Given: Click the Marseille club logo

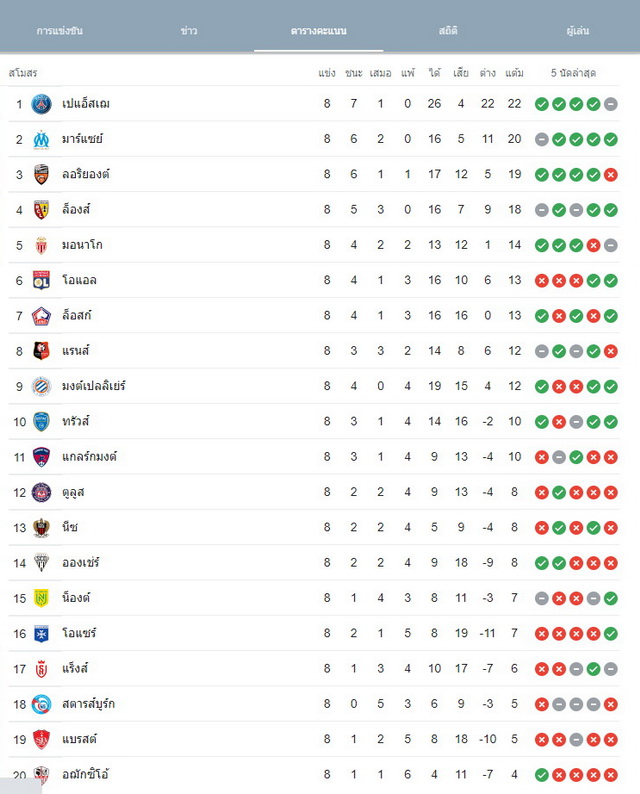Looking at the screenshot, I should [x=41, y=139].
